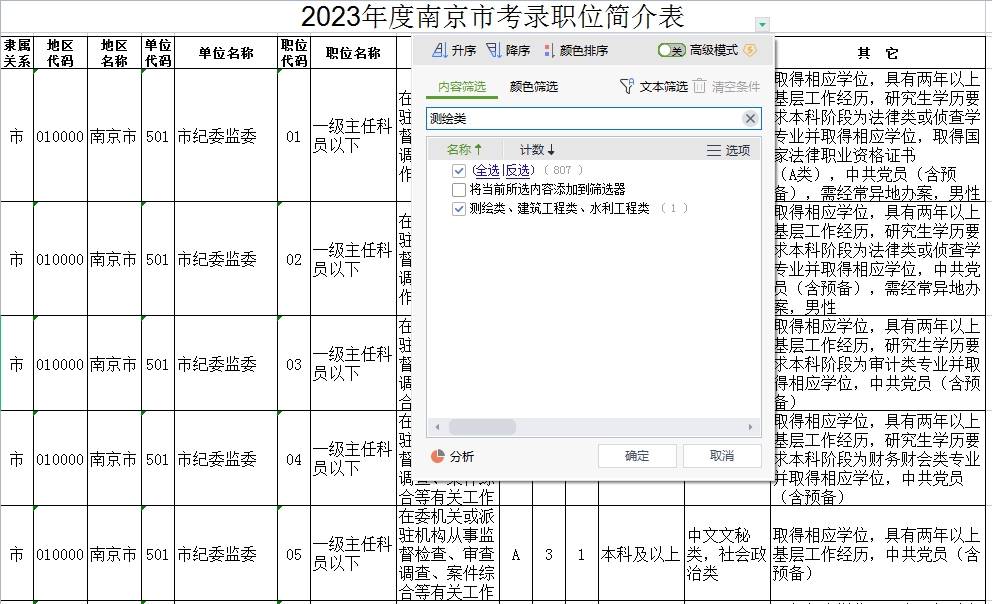Select 010000 cell in row 02
The height and width of the screenshot is (604, 992).
click(60, 259)
